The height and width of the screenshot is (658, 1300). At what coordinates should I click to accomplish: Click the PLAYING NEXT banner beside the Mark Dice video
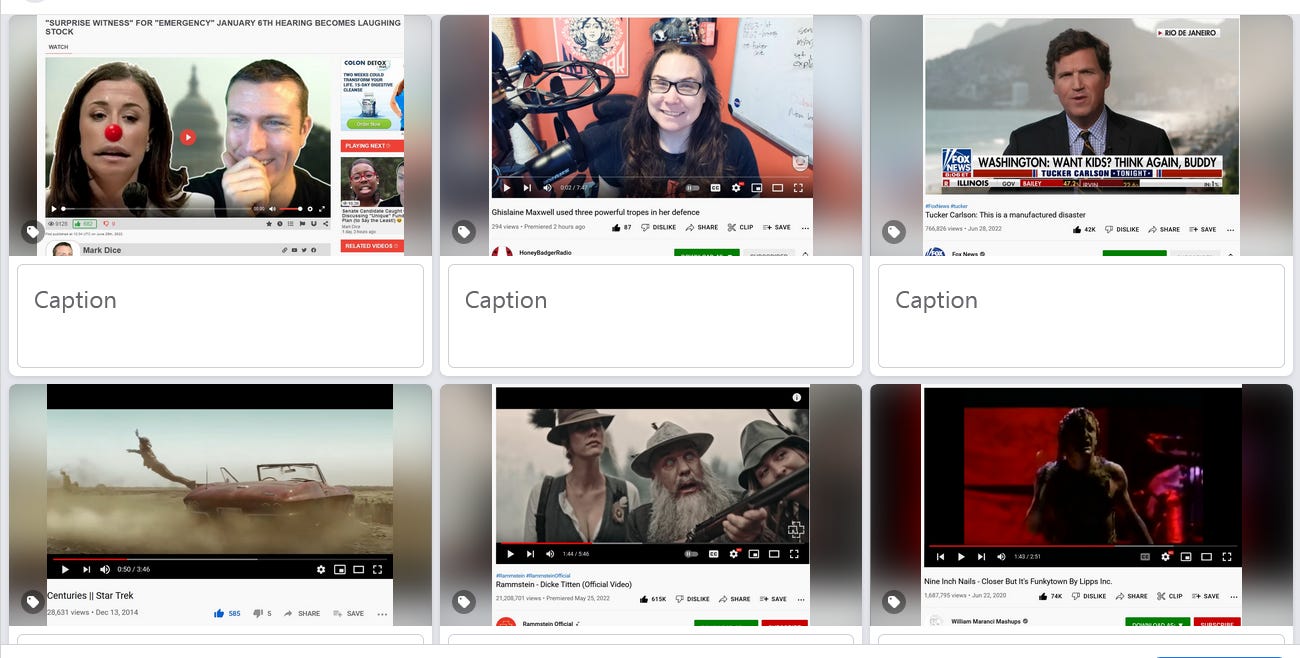(372, 146)
